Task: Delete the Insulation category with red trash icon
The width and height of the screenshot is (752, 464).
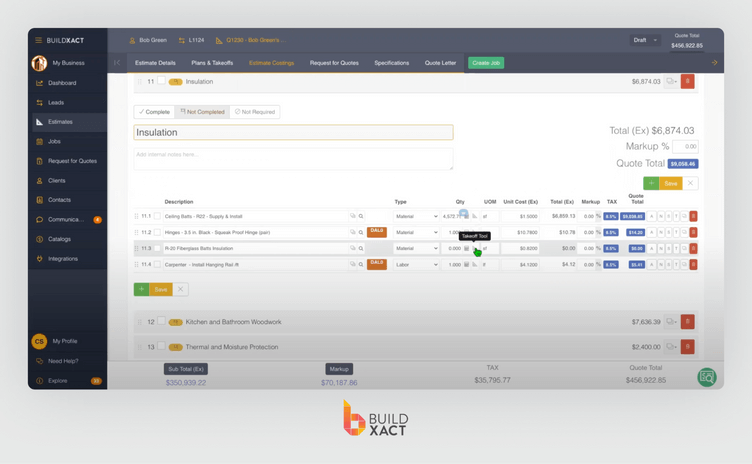Action: [x=687, y=82]
